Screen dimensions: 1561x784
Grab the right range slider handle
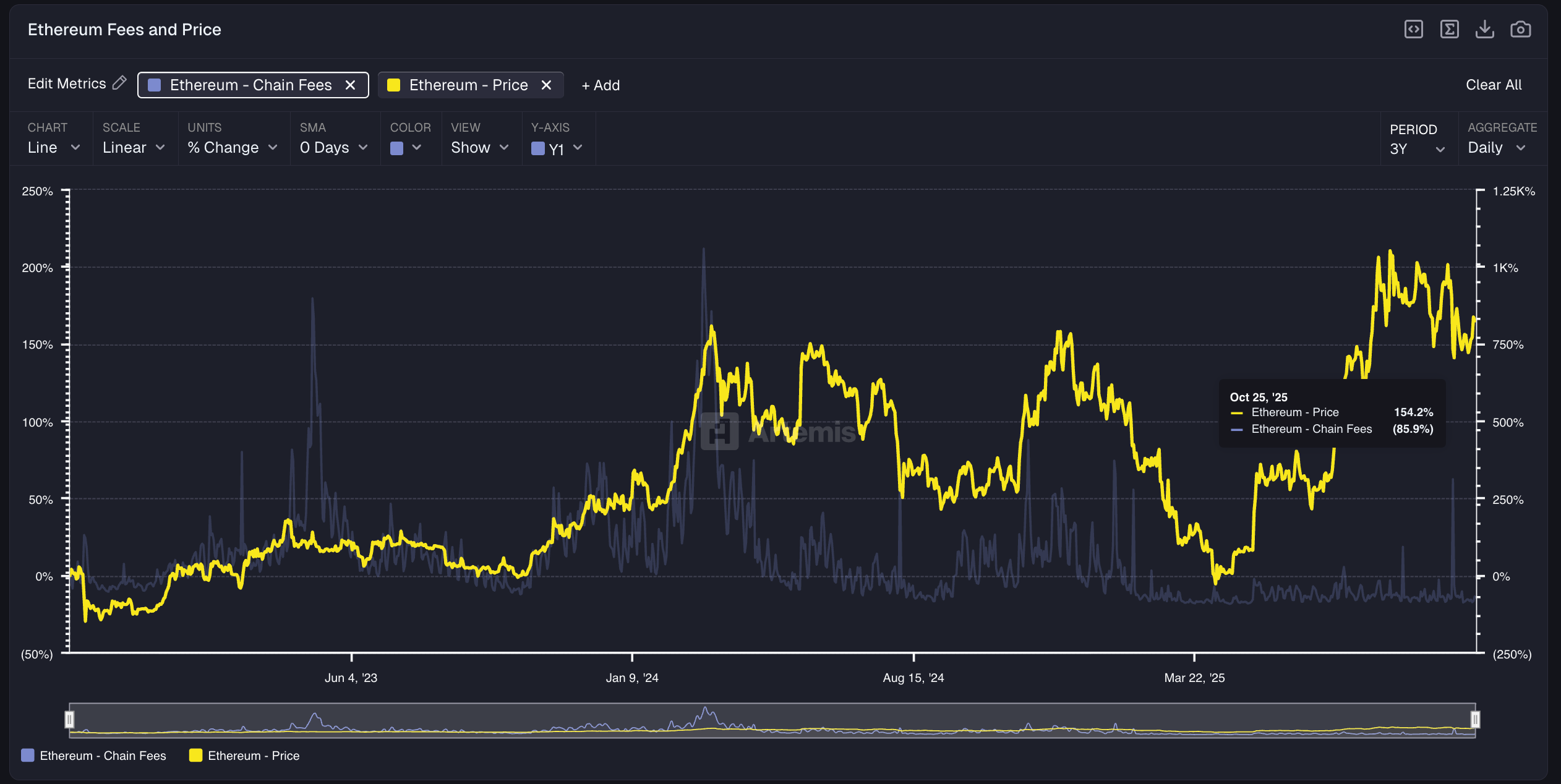(x=1475, y=719)
